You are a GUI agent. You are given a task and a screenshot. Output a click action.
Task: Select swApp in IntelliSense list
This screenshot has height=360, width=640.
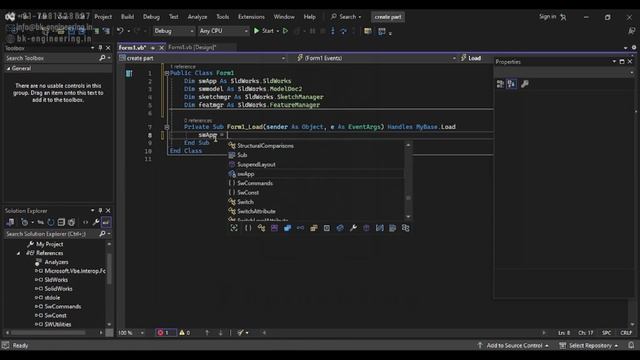pos(246,174)
